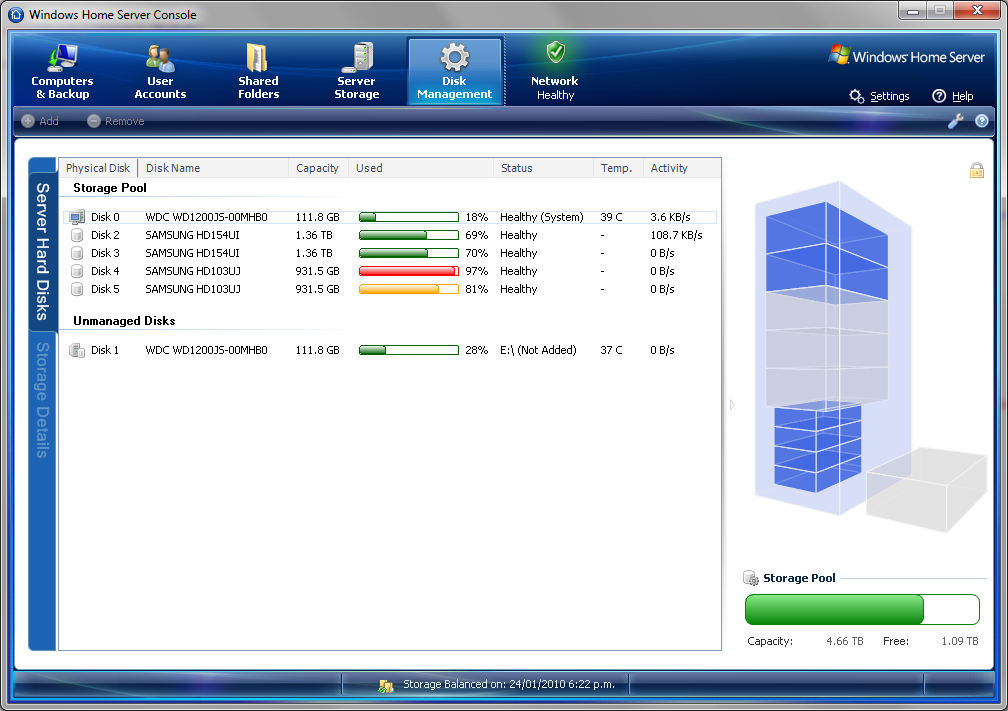Click the Disk 3 drive icon
The image size is (1008, 711).
tap(77, 253)
